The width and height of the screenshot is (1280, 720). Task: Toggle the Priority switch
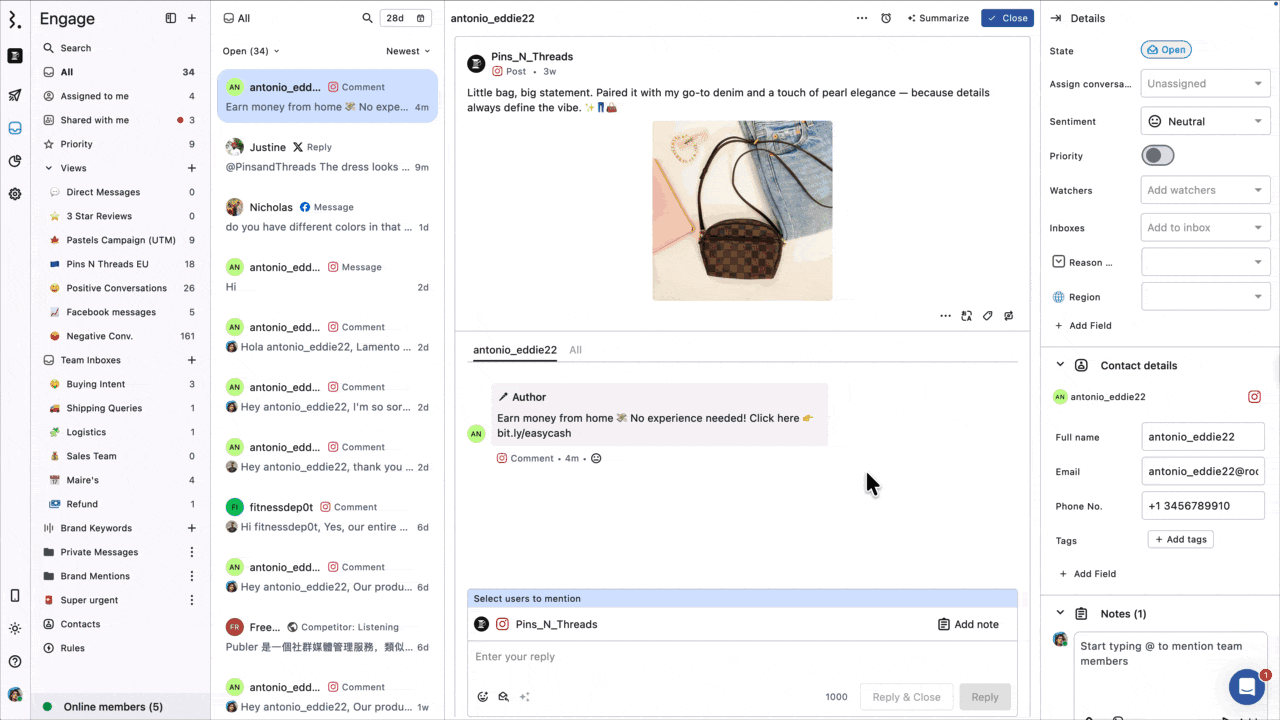click(1158, 156)
